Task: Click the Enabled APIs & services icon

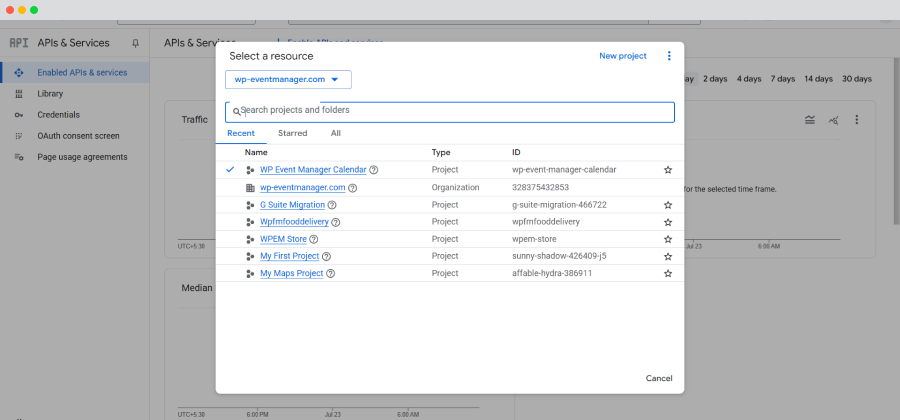Action: click(x=19, y=73)
